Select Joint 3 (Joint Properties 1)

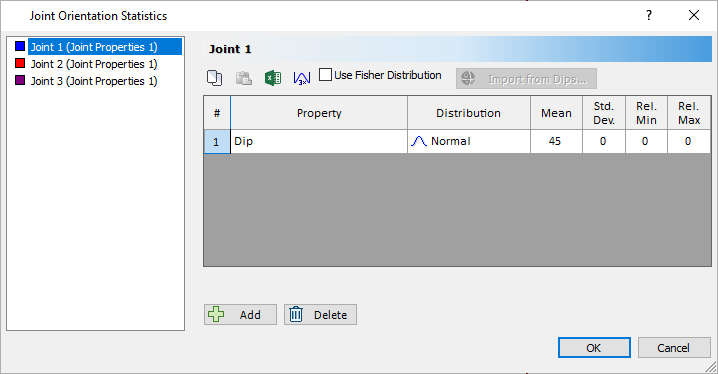point(94,81)
